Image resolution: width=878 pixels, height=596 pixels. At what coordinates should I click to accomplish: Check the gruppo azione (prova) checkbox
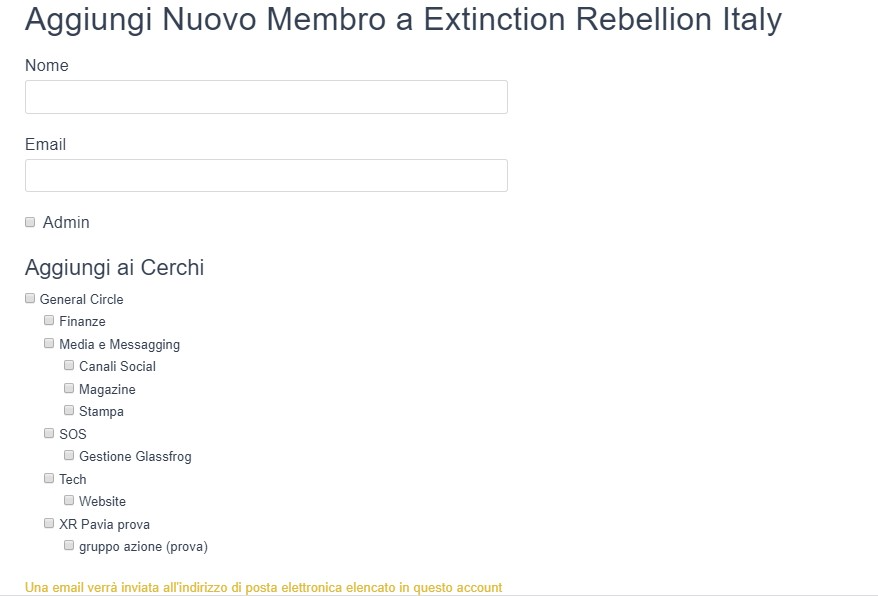pyautogui.click(x=69, y=545)
